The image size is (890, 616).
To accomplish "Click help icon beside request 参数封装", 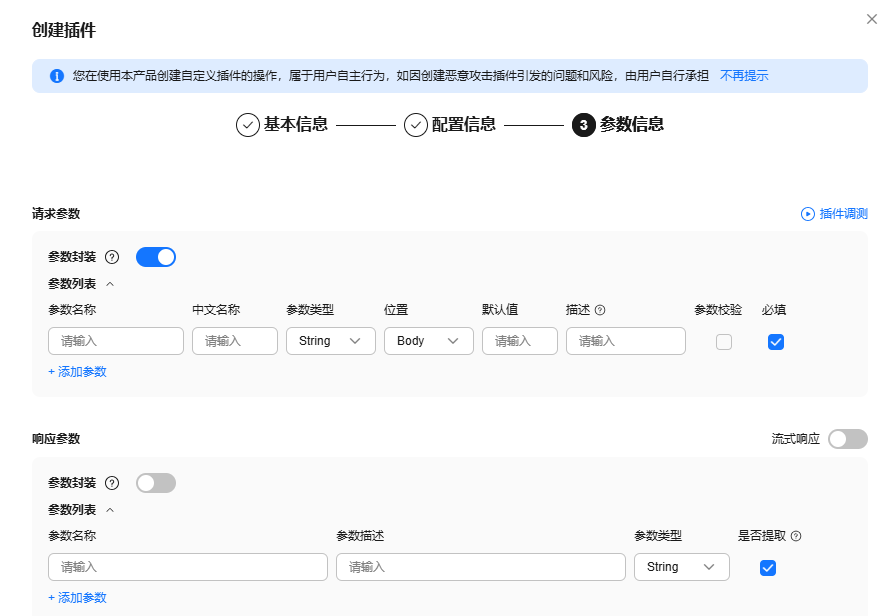I will click(x=112, y=257).
